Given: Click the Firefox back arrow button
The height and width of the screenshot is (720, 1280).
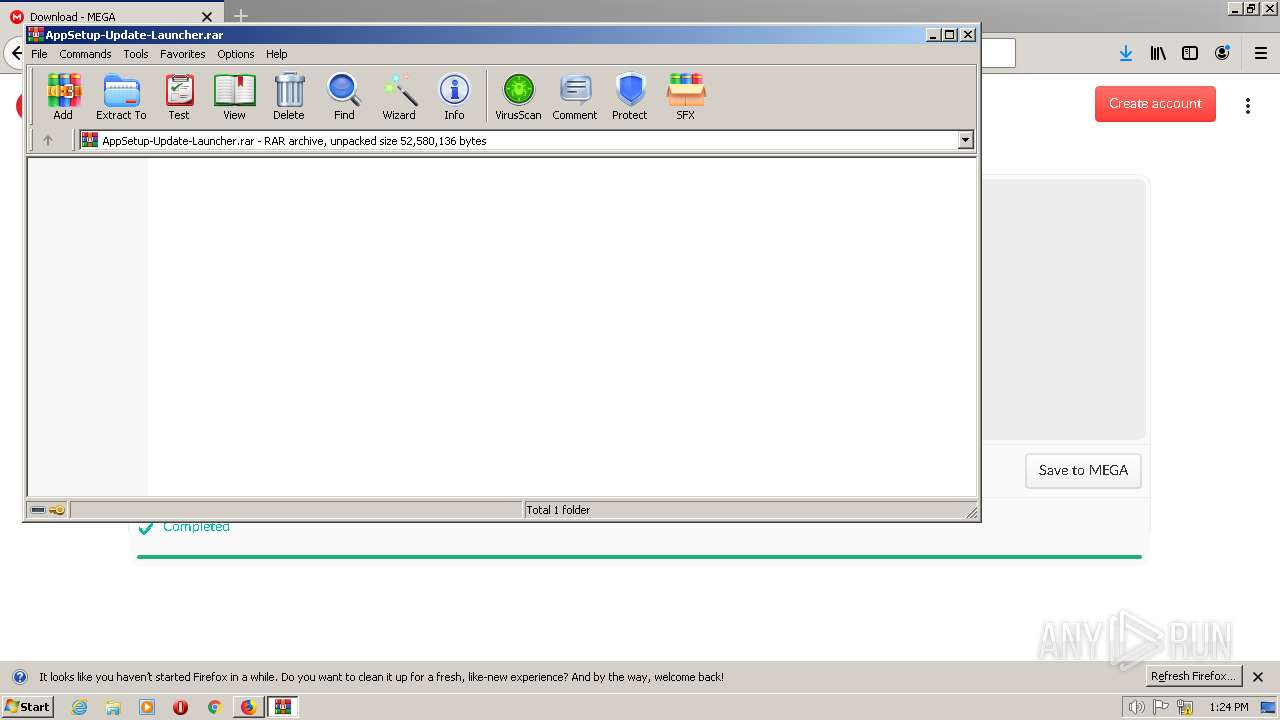Looking at the screenshot, I should [16, 53].
